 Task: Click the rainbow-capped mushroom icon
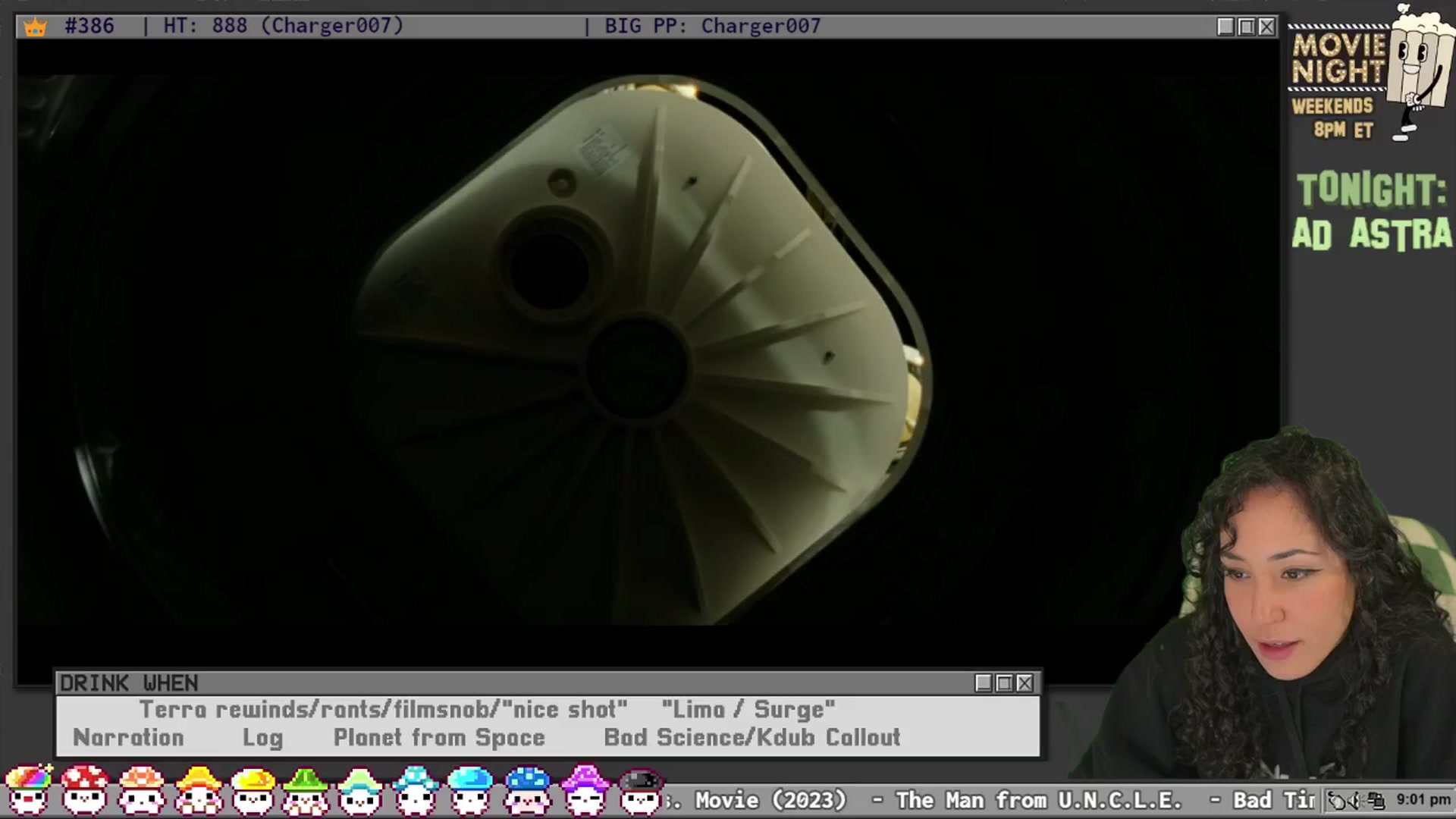click(28, 790)
